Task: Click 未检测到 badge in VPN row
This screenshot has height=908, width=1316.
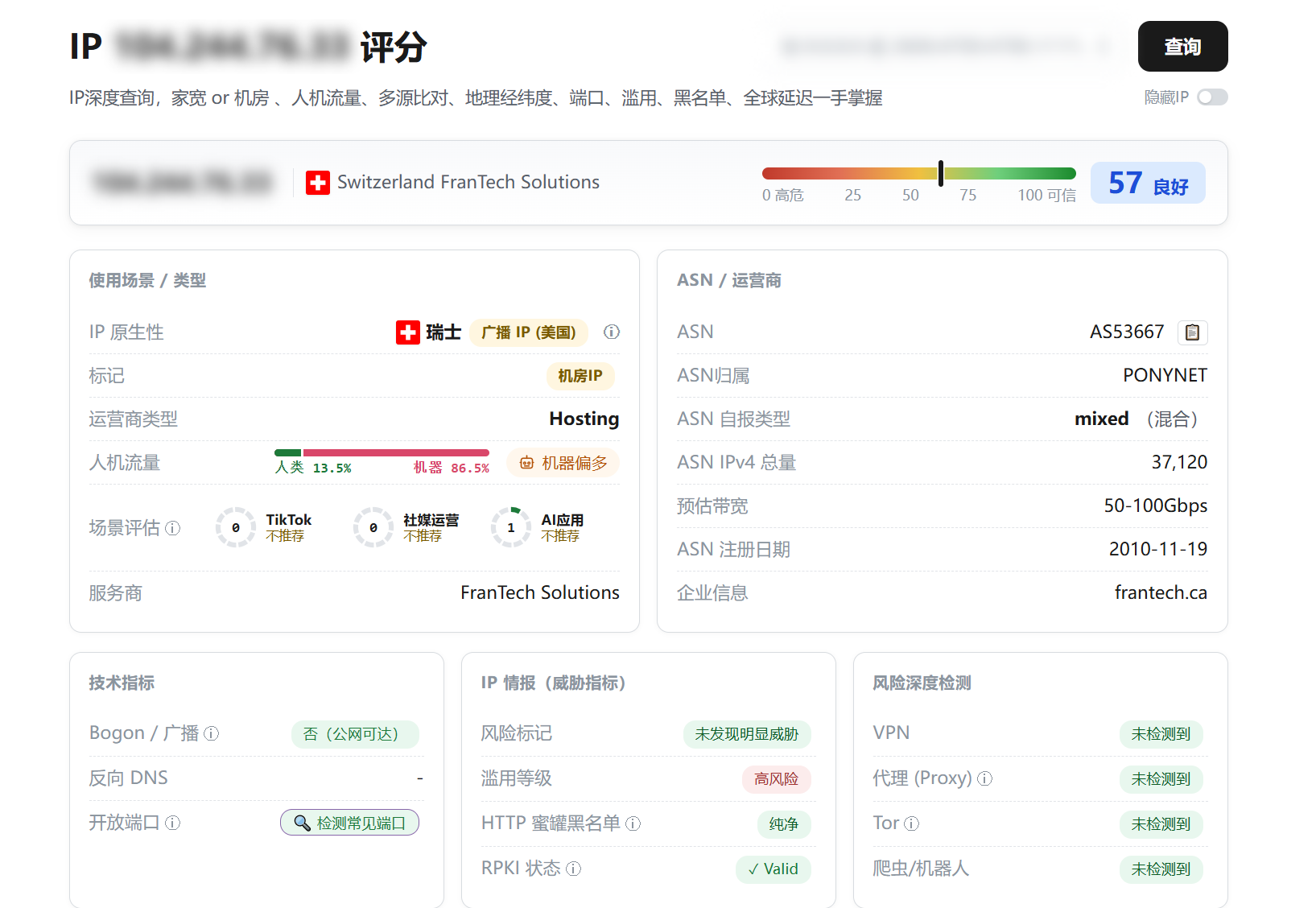Action: coord(1161,734)
